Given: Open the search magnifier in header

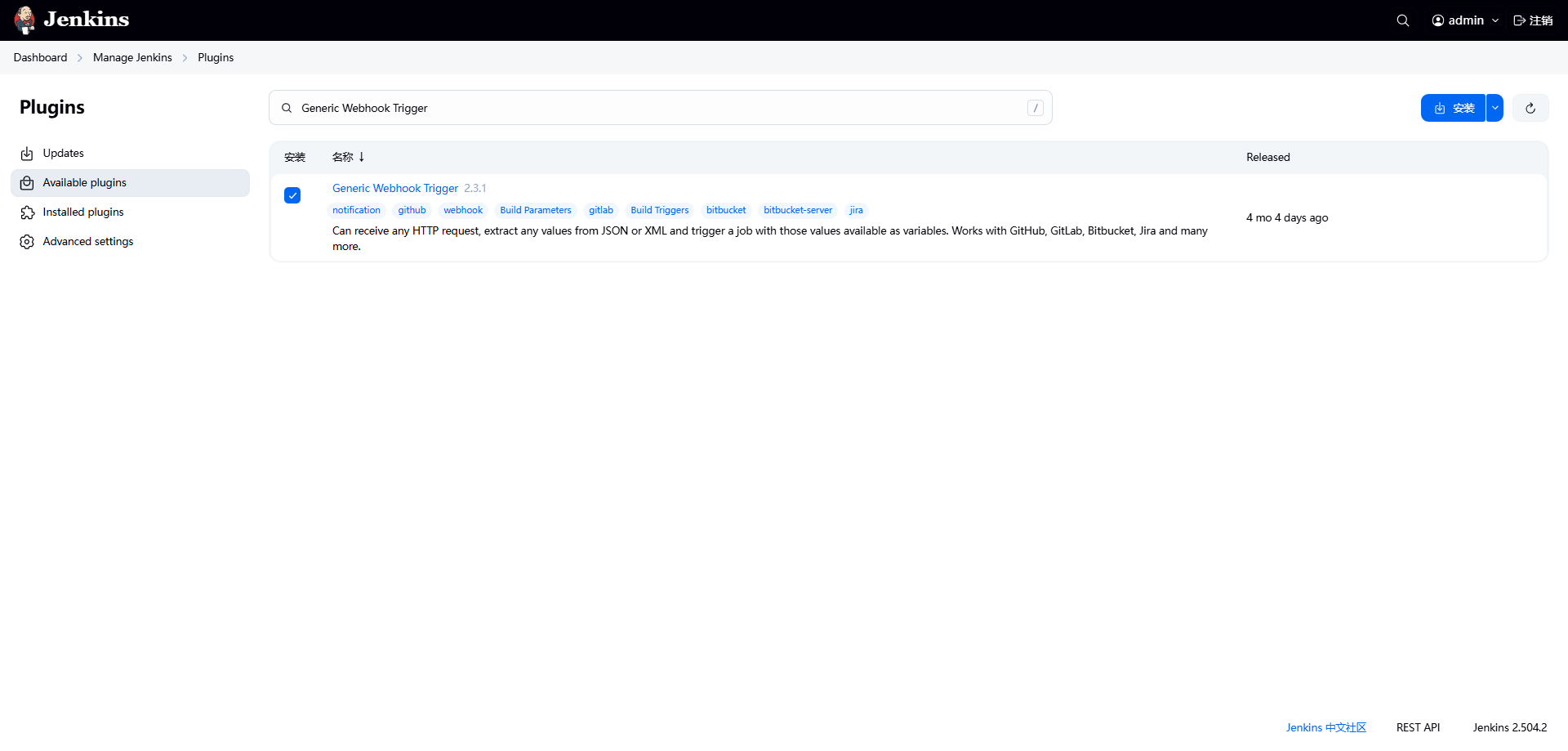Looking at the screenshot, I should [1403, 20].
